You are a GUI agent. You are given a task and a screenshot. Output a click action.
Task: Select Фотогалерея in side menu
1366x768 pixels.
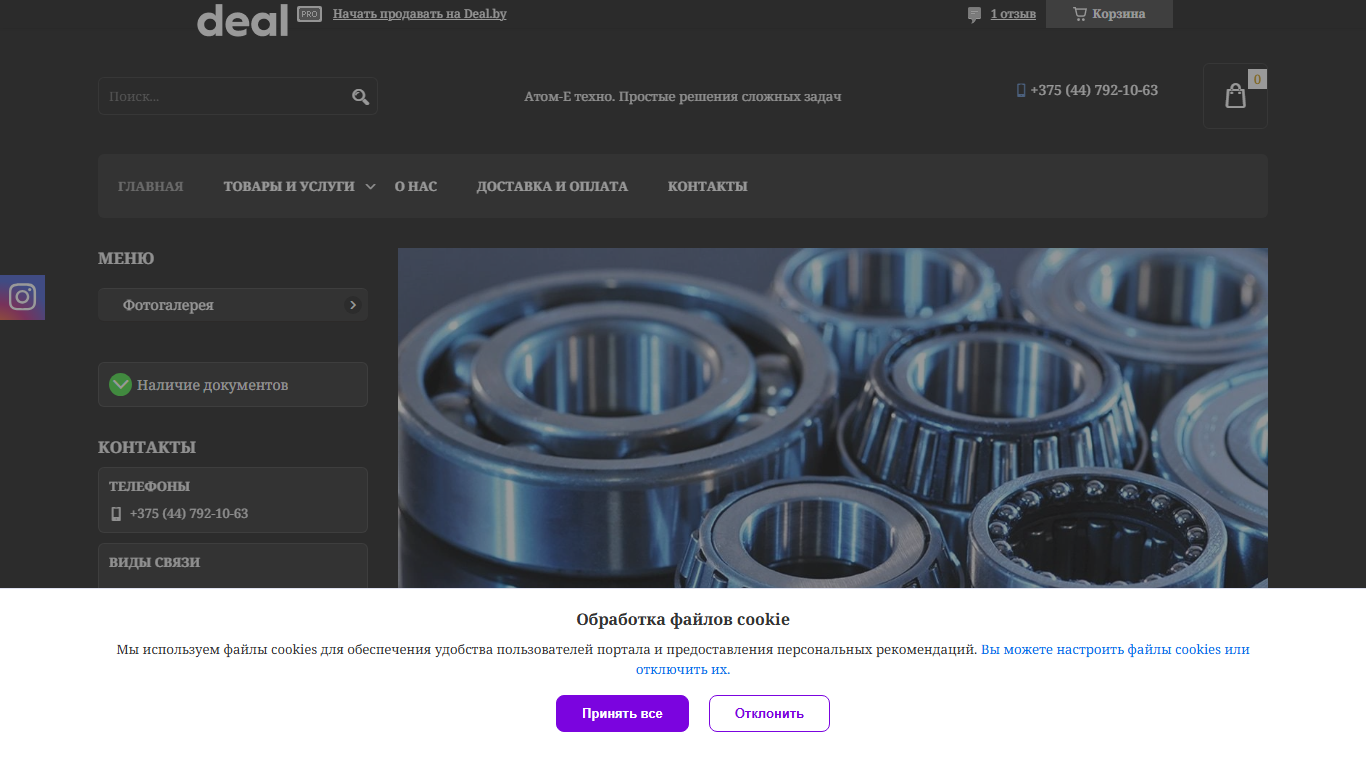tap(233, 305)
